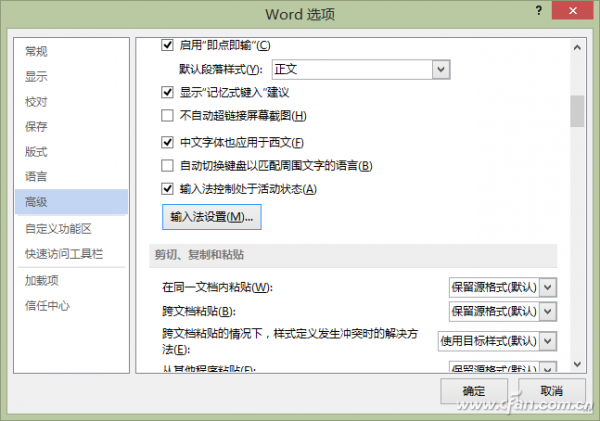
Task: Click 在同一文档内粘贴(W) label
Action: click(217, 287)
